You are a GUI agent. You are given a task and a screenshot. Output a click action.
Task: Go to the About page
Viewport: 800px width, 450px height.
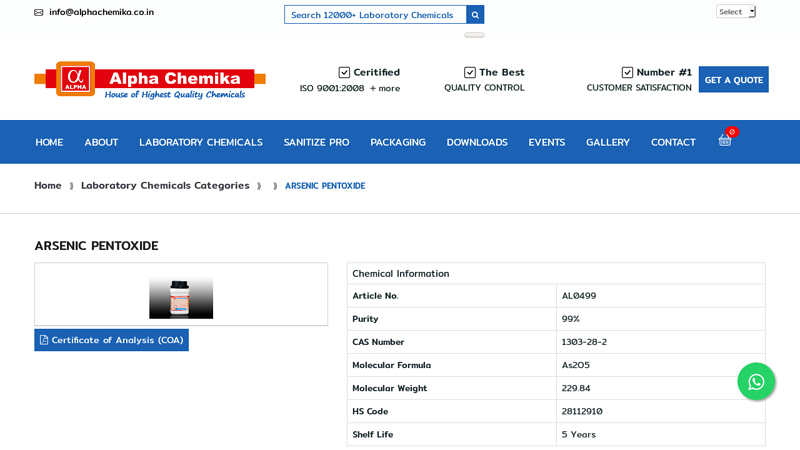101,142
